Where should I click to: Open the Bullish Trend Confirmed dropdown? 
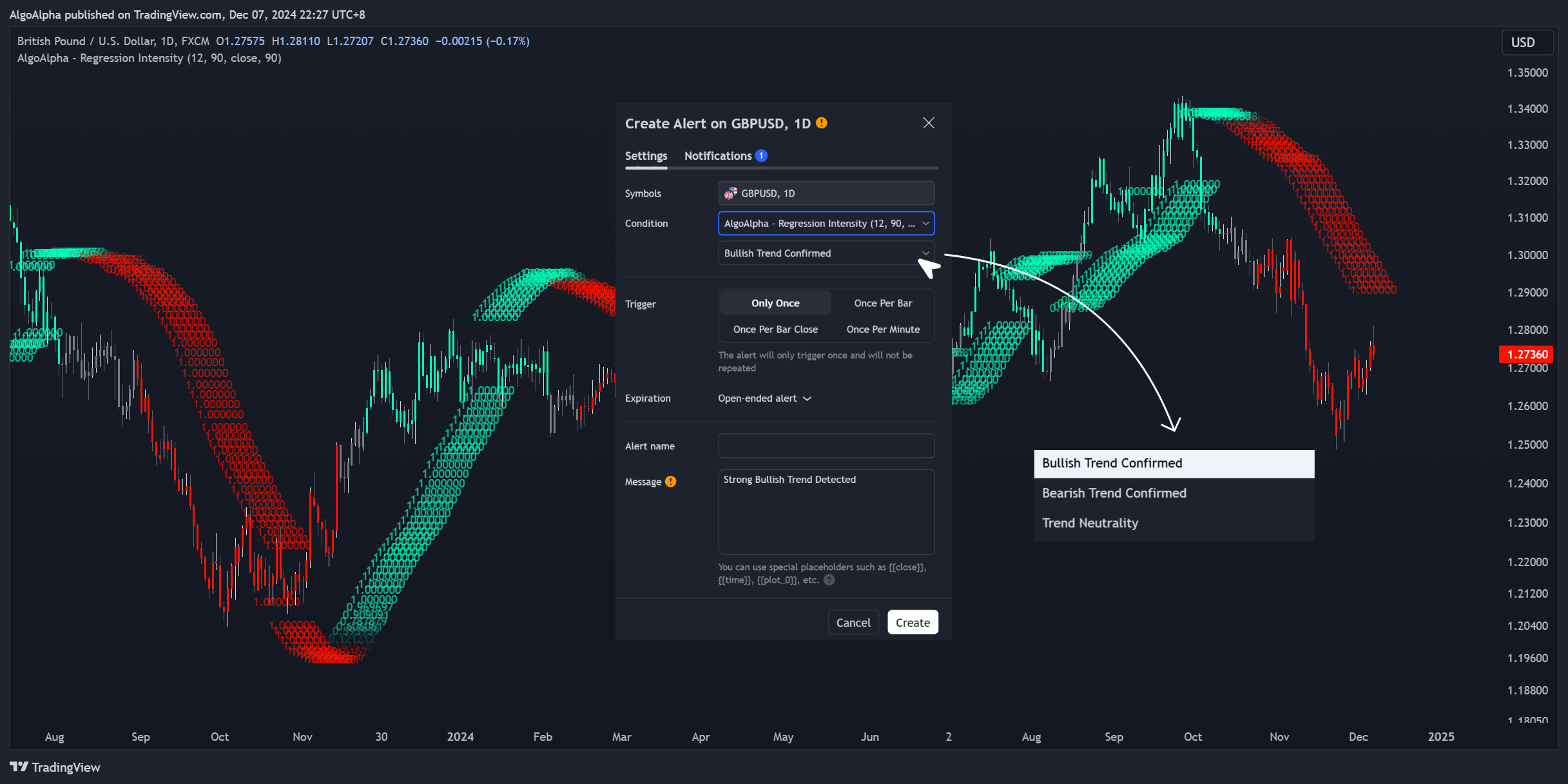point(826,253)
